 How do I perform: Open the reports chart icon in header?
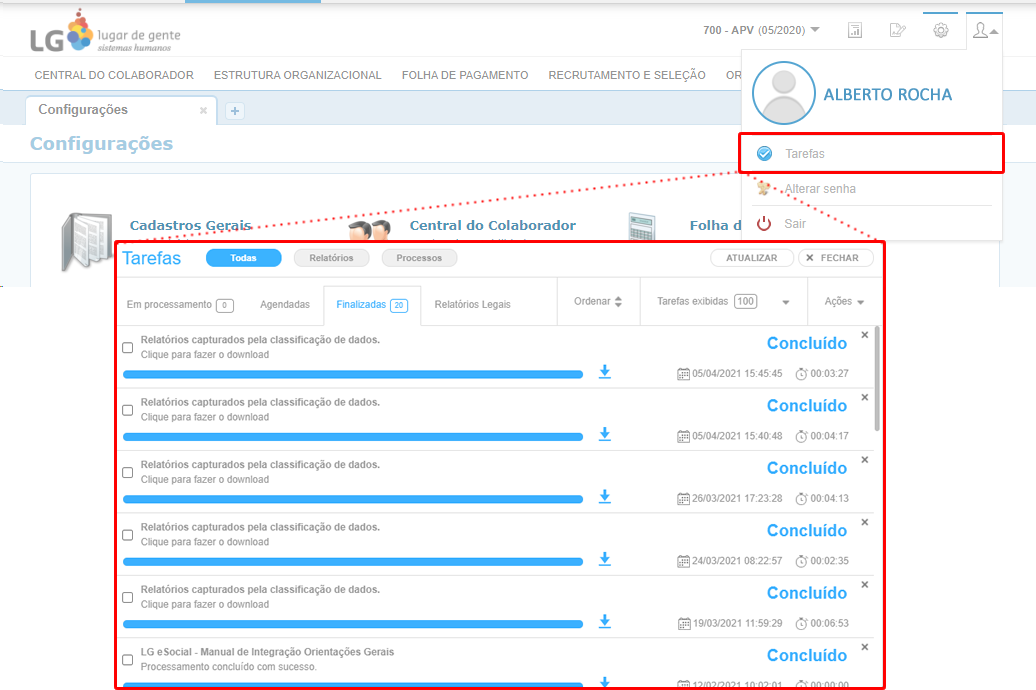click(855, 30)
